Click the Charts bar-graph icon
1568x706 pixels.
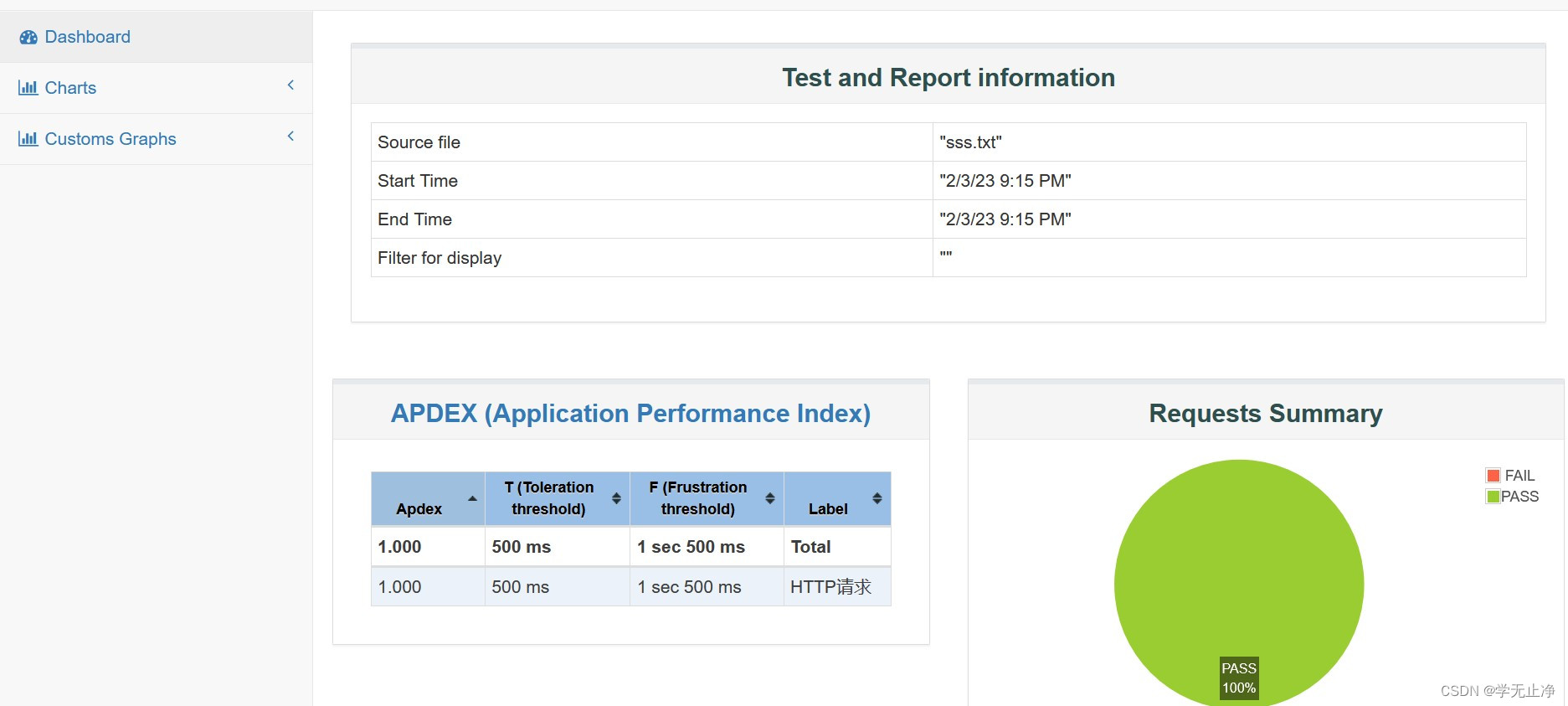[x=28, y=88]
